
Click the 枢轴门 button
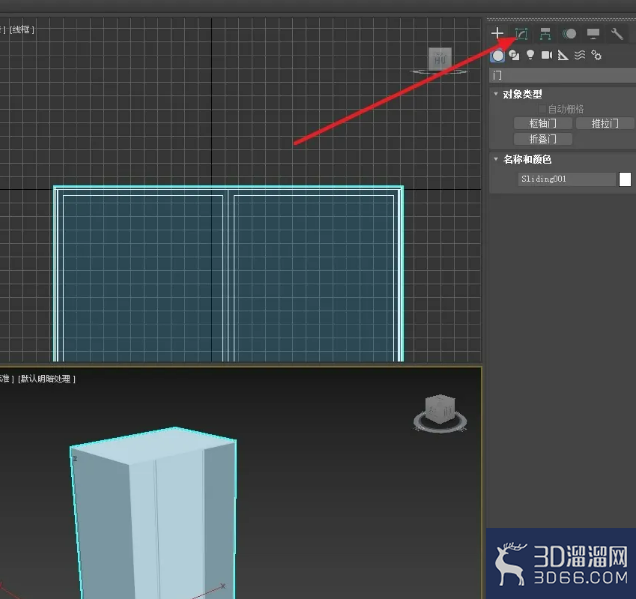pyautogui.click(x=543, y=123)
